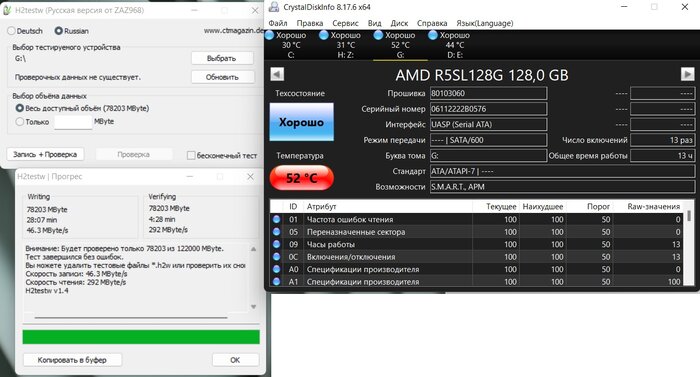700x377 pixels.
Task: Click the horizontal scrollbar under the H2testw log
Action: coord(131,318)
